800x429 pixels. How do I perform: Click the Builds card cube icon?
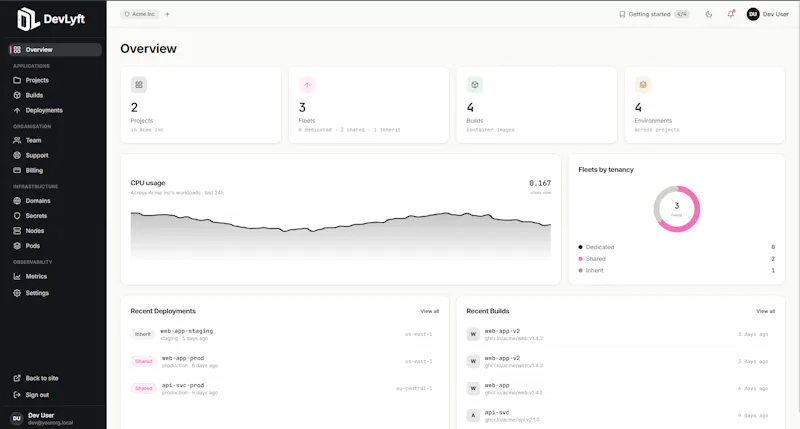475,85
